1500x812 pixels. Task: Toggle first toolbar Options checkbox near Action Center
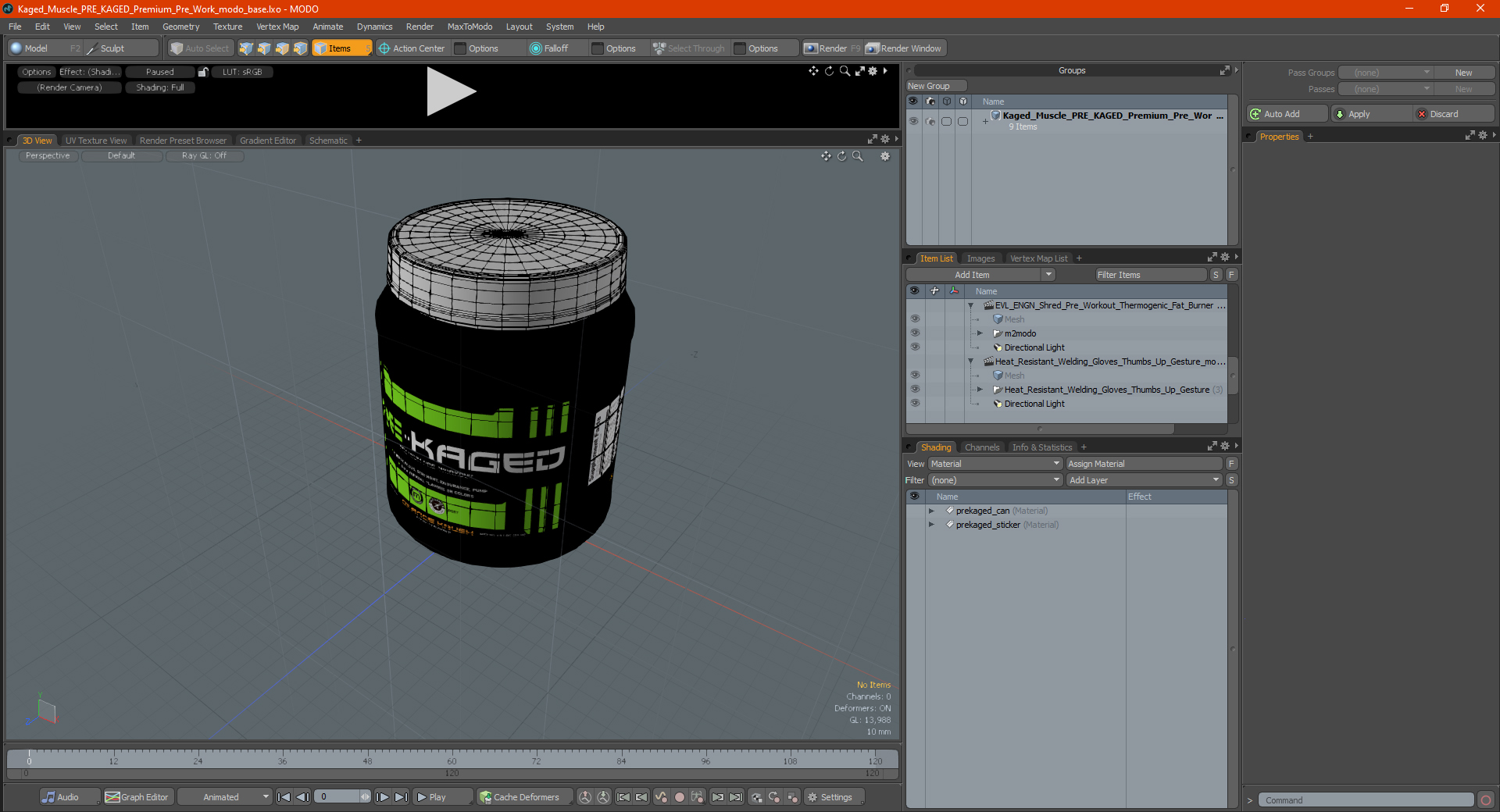461,48
